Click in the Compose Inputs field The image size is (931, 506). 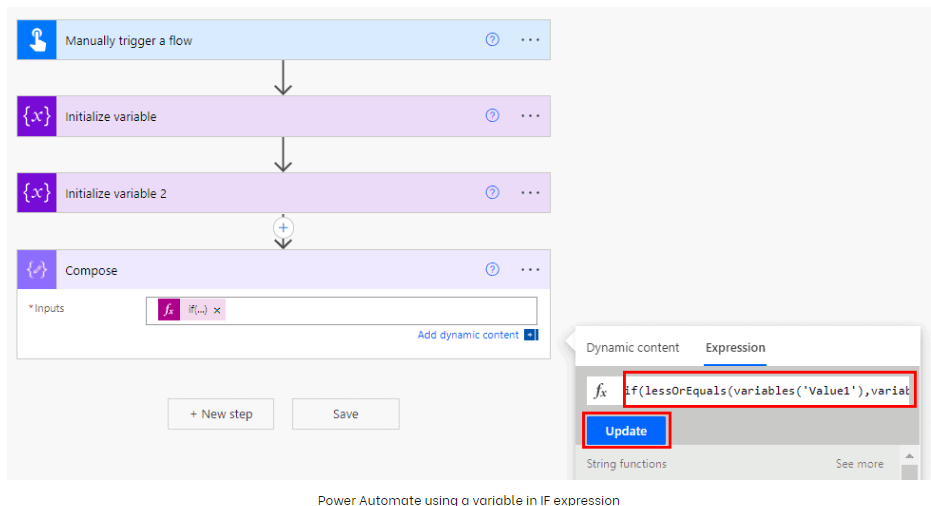(341, 311)
